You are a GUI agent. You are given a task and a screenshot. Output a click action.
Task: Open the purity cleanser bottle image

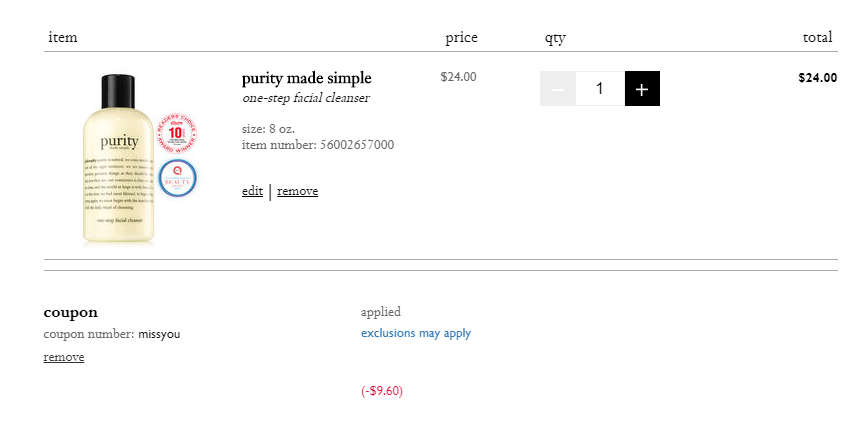pyautogui.click(x=118, y=158)
